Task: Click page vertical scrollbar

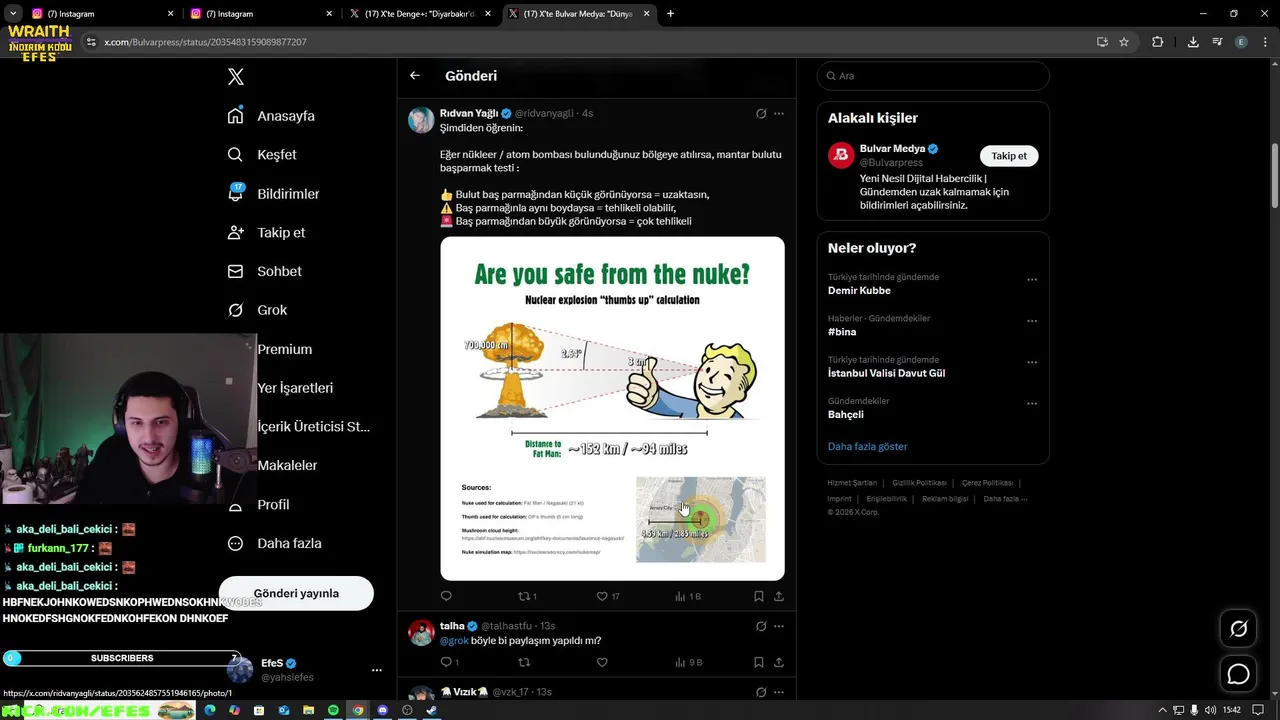Action: pyautogui.click(x=1275, y=176)
